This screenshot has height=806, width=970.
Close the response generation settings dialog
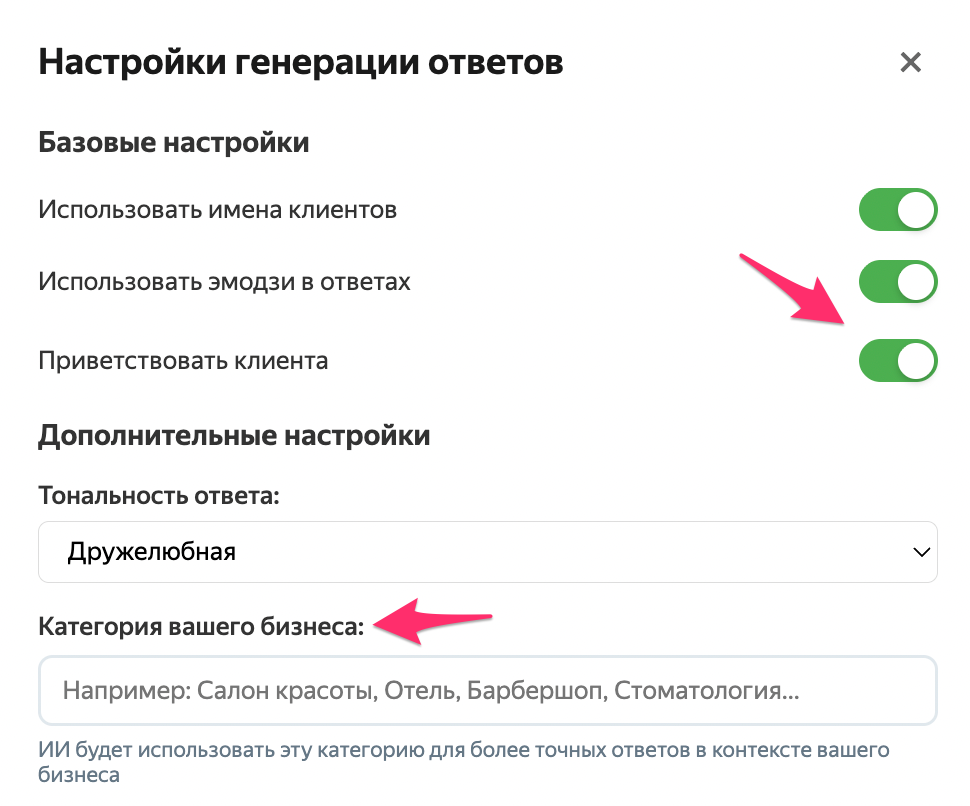click(x=910, y=63)
